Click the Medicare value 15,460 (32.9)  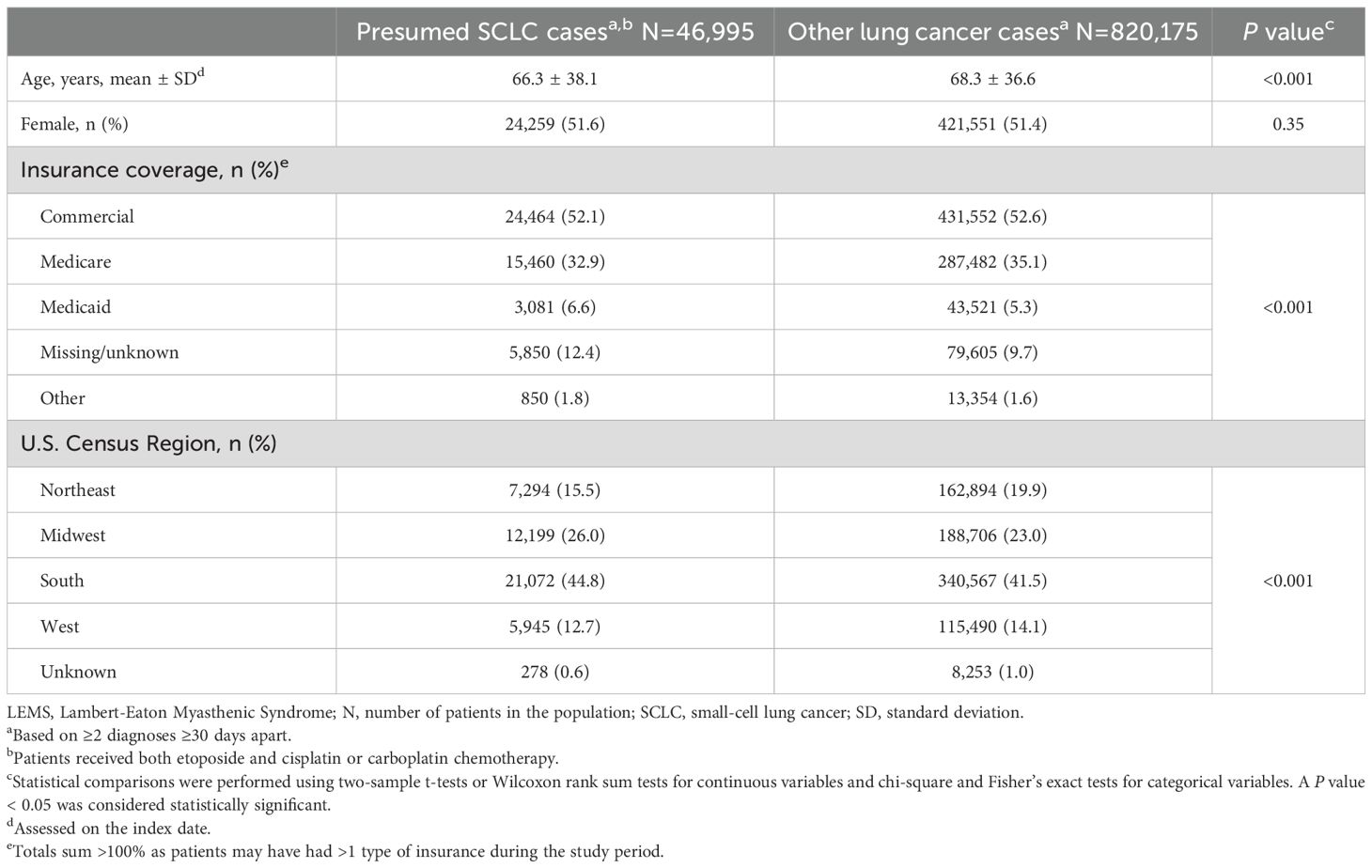coord(554,261)
